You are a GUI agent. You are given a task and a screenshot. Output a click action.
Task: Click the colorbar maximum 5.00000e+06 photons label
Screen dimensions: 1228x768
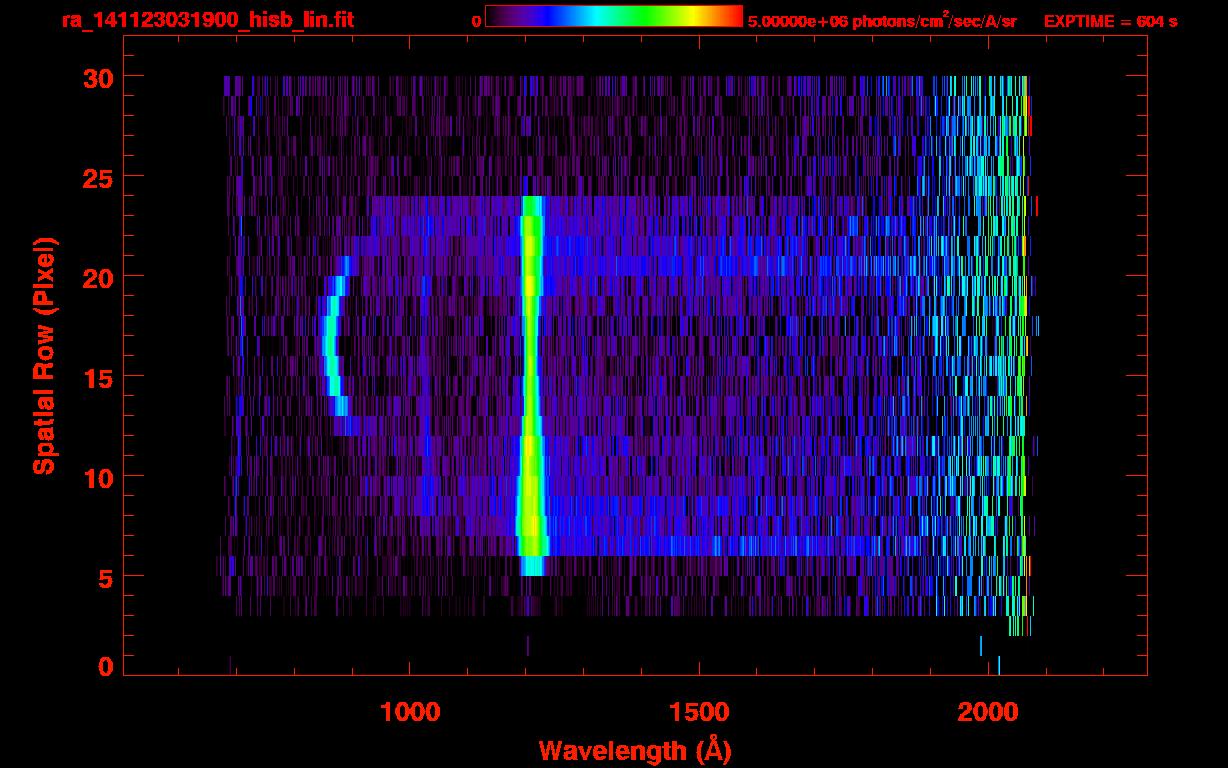click(882, 20)
